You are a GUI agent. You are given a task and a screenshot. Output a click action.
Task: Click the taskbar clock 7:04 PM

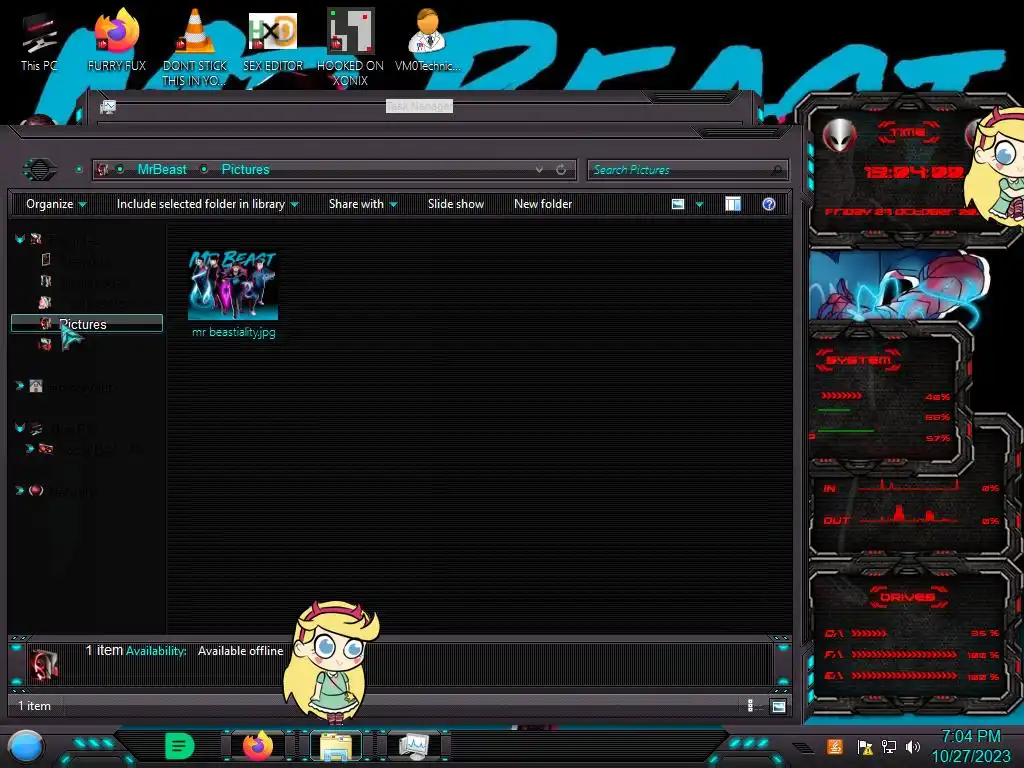click(x=971, y=737)
